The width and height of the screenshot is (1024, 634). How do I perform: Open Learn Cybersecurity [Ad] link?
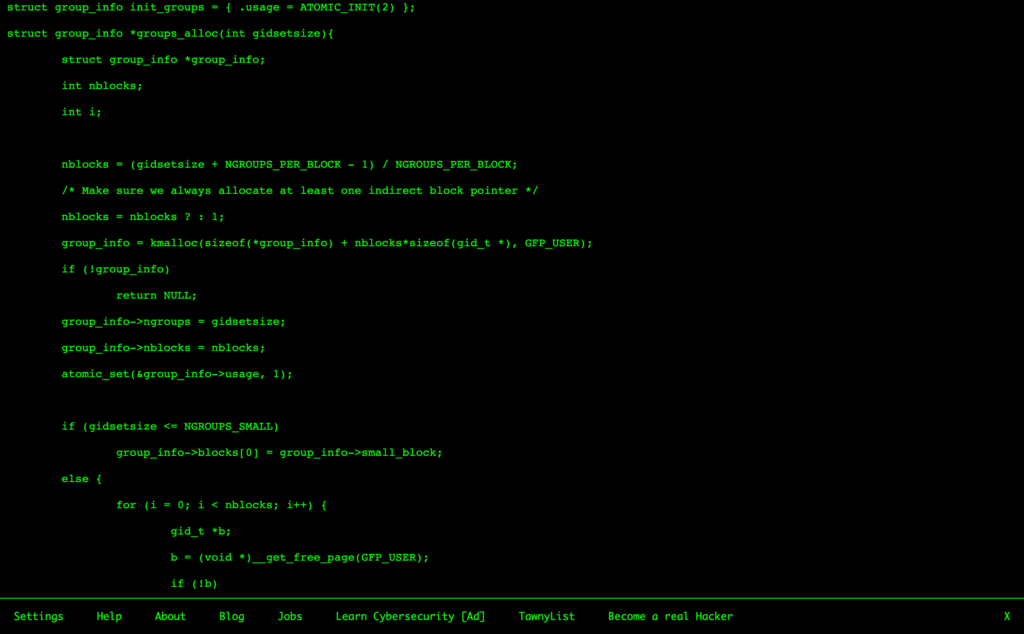pyautogui.click(x=410, y=616)
